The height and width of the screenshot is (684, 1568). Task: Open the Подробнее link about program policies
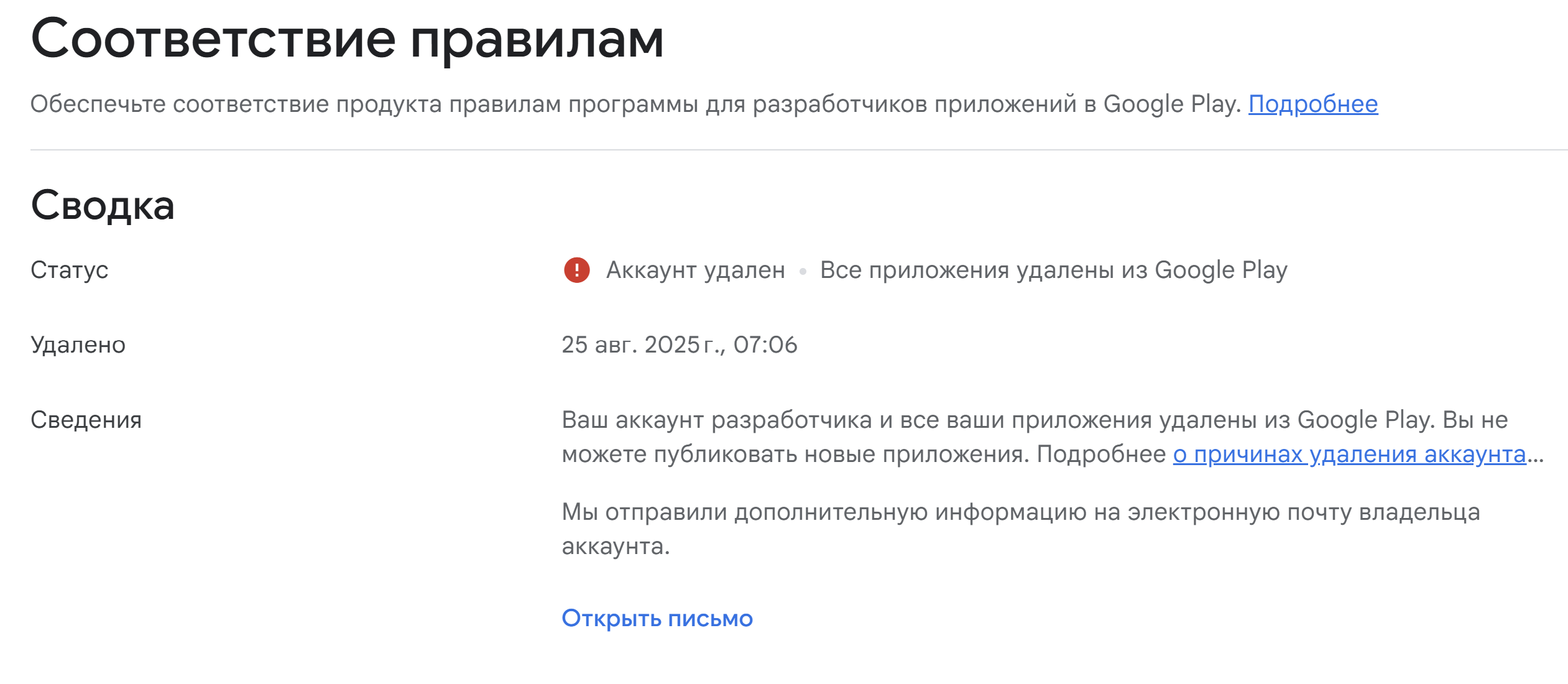[1313, 104]
